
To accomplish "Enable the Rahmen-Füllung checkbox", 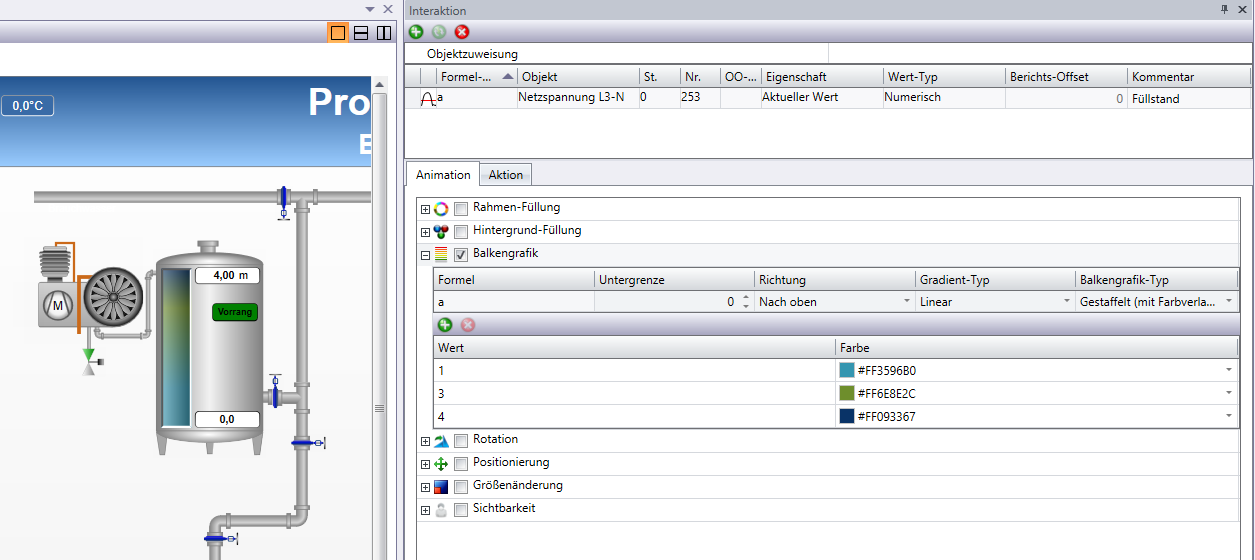I will click(461, 209).
